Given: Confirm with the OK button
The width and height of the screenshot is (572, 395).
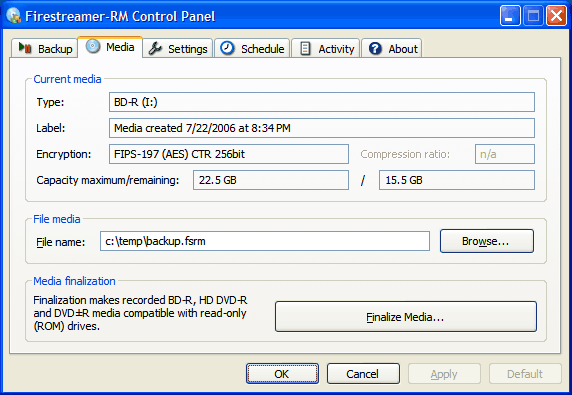Looking at the screenshot, I should point(282,373).
